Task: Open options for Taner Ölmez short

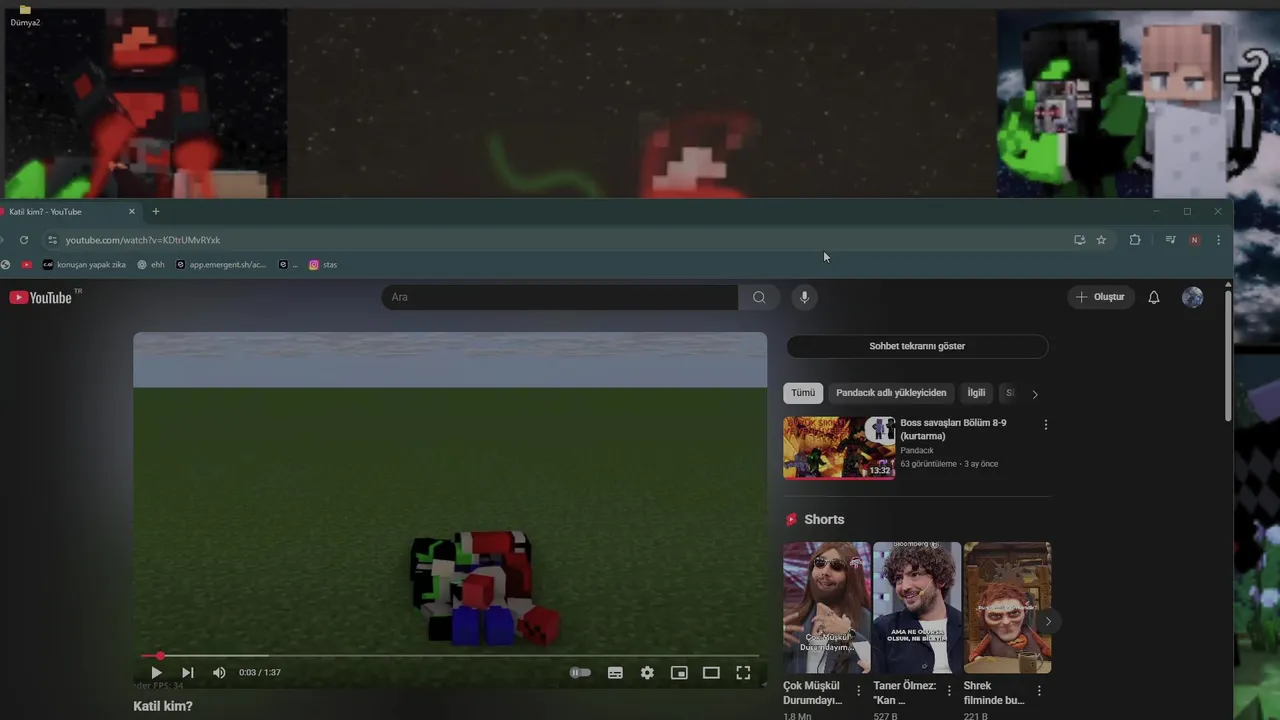Action: click(x=949, y=691)
